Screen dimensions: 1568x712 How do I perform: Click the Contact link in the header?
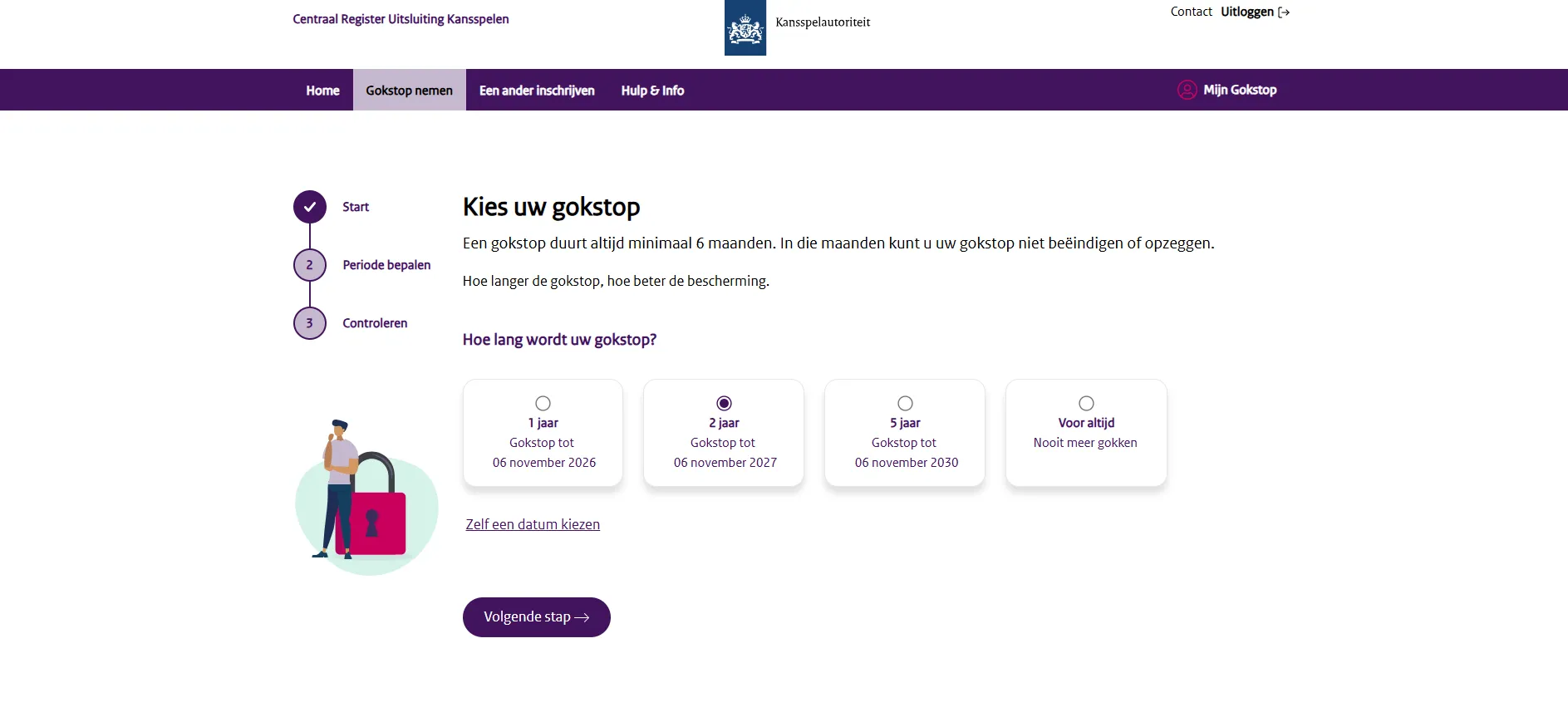click(1191, 12)
